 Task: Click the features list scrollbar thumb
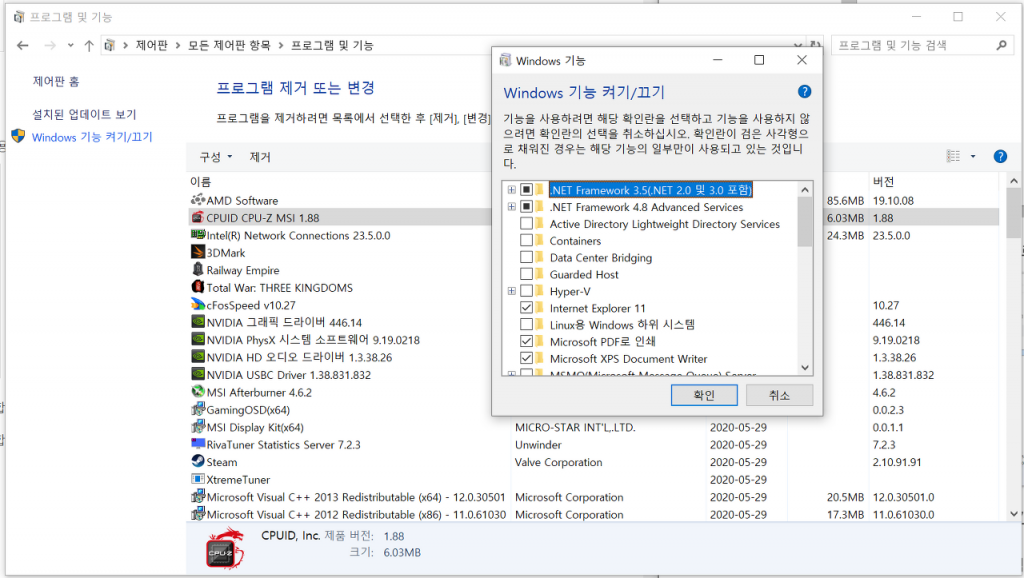click(x=805, y=222)
